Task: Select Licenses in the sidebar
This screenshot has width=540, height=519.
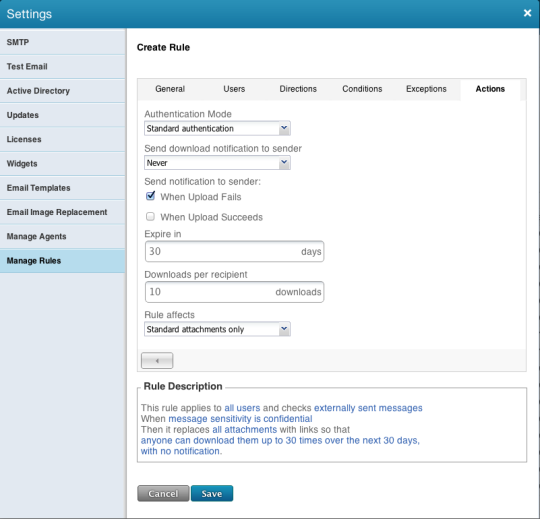Action: [62, 139]
